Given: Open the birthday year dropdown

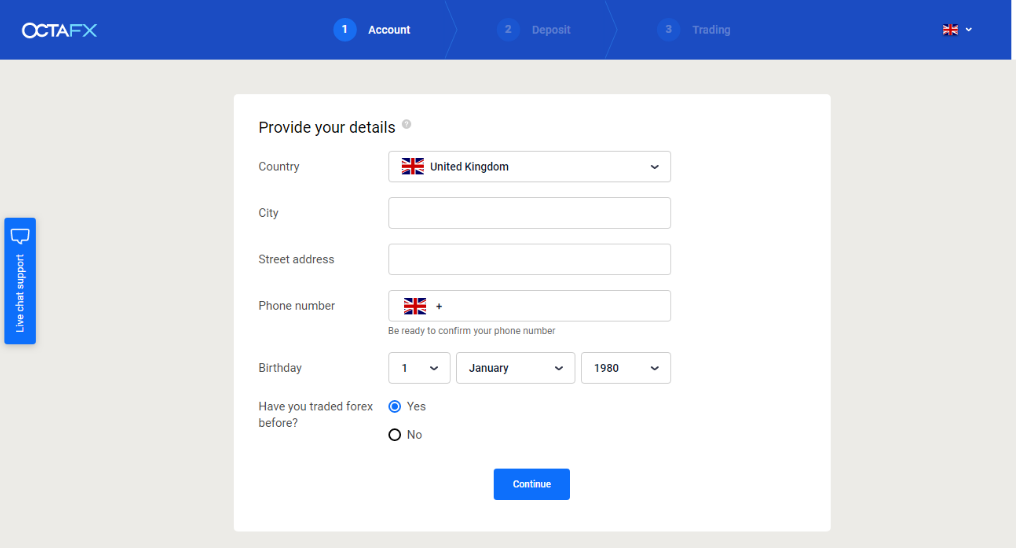Looking at the screenshot, I should [626, 368].
